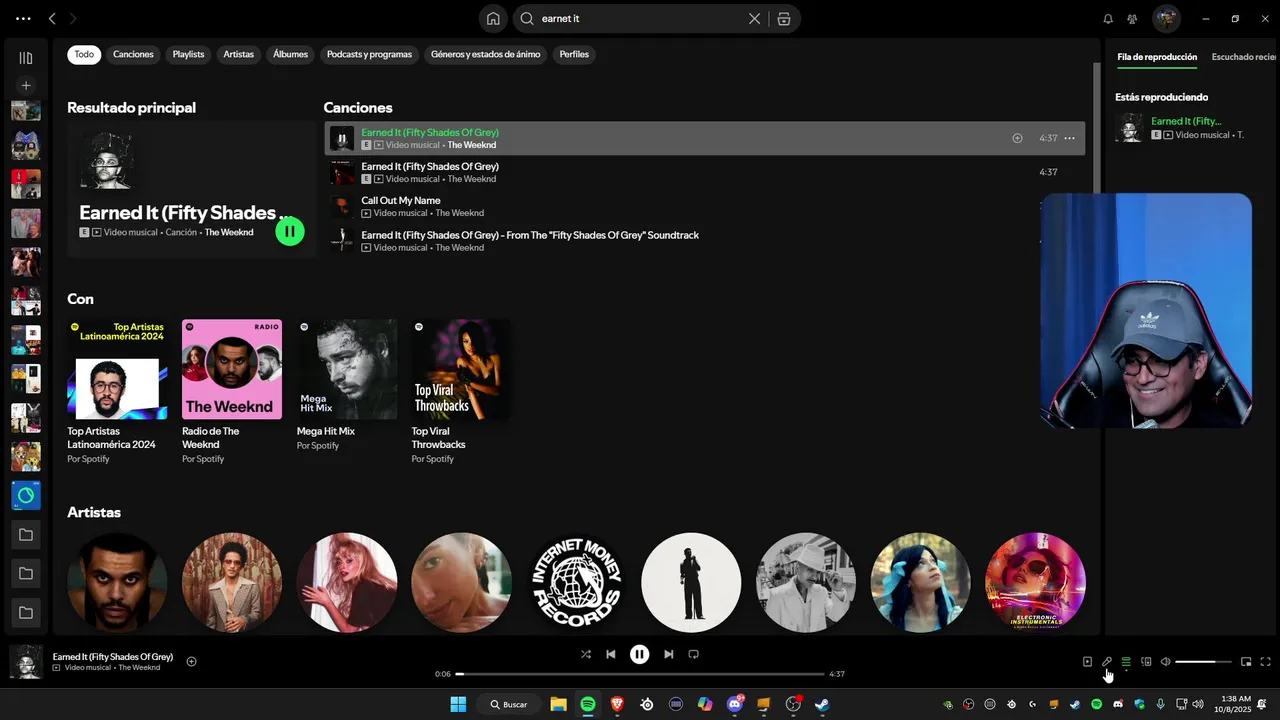This screenshot has height=720, width=1280.
Task: Open Steam from the taskbar
Action: (x=822, y=704)
